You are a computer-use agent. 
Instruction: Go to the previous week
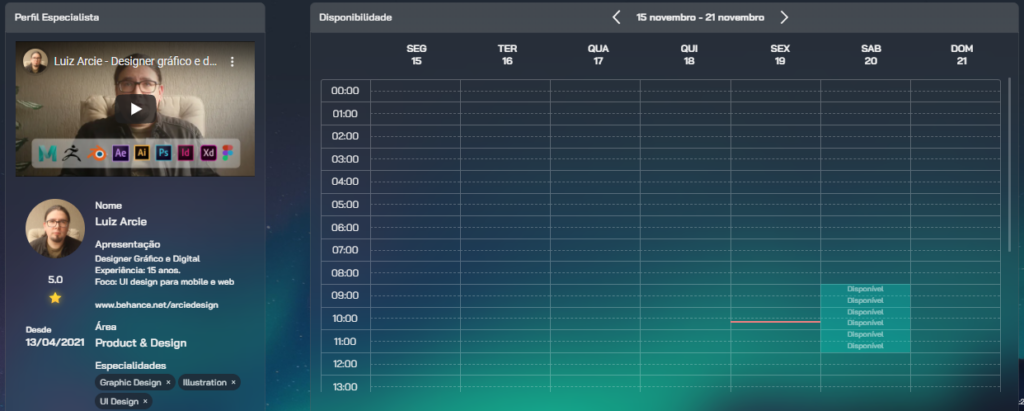[x=616, y=17]
